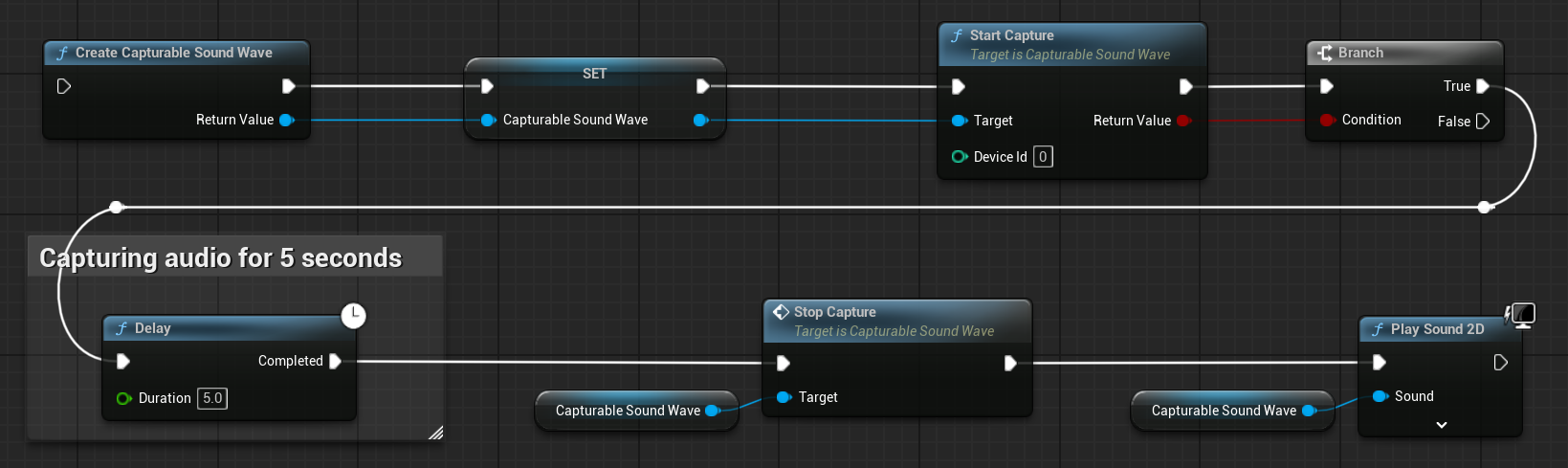Click the right reroute node on the wire
The image size is (1568, 468).
point(1484,207)
